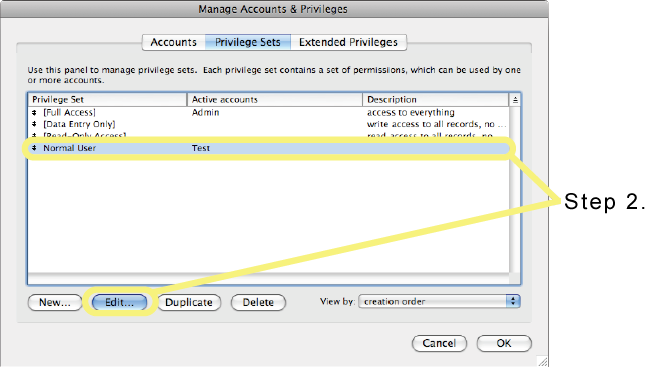
Task: Click the Privilege Set column header
Action: coord(108,100)
